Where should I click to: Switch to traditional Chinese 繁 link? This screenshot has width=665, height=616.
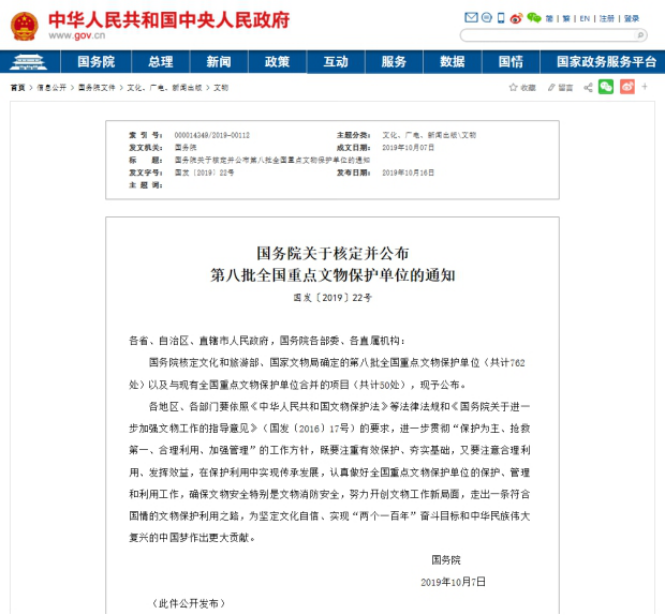point(566,19)
